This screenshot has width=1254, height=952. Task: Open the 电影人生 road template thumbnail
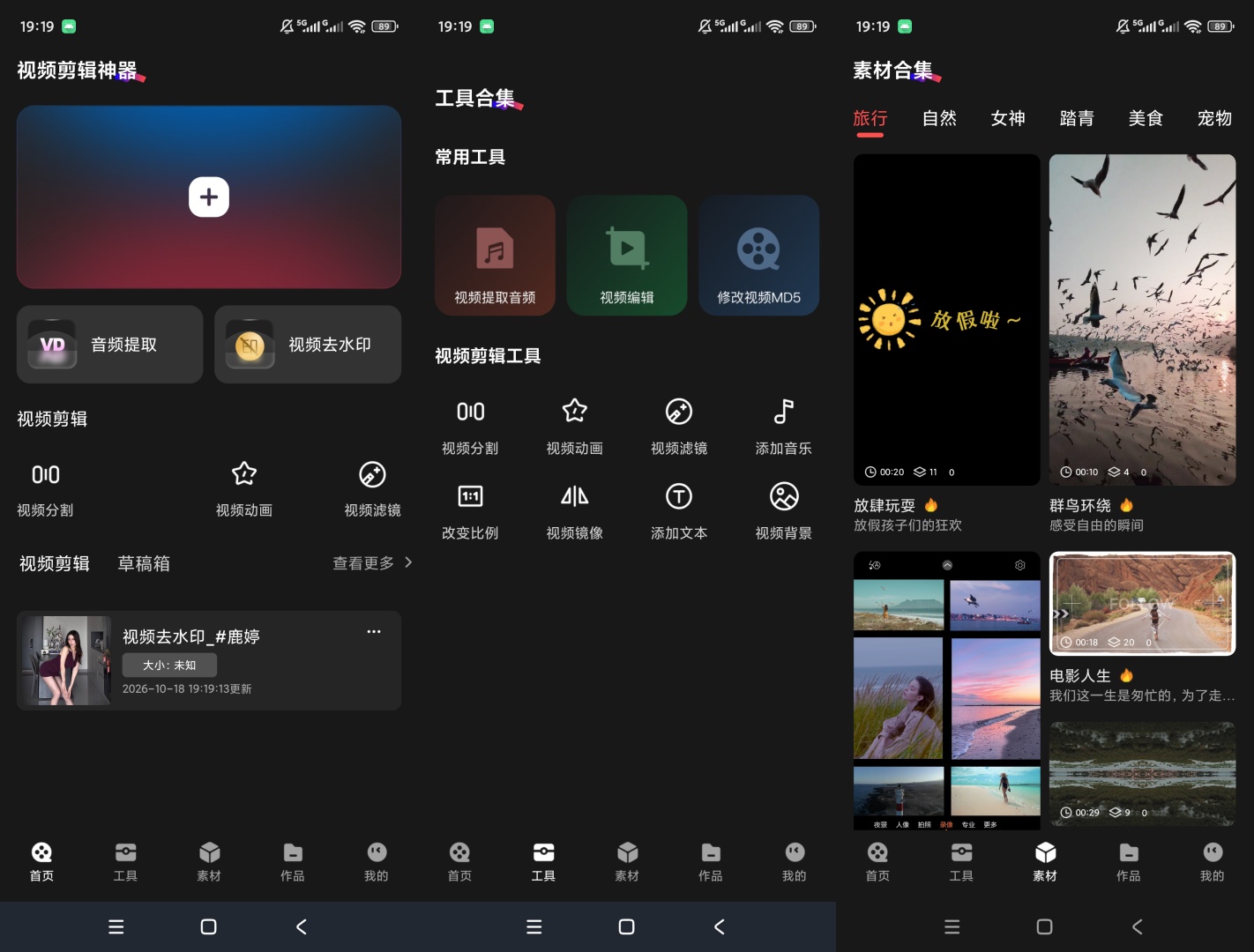pos(1143,604)
